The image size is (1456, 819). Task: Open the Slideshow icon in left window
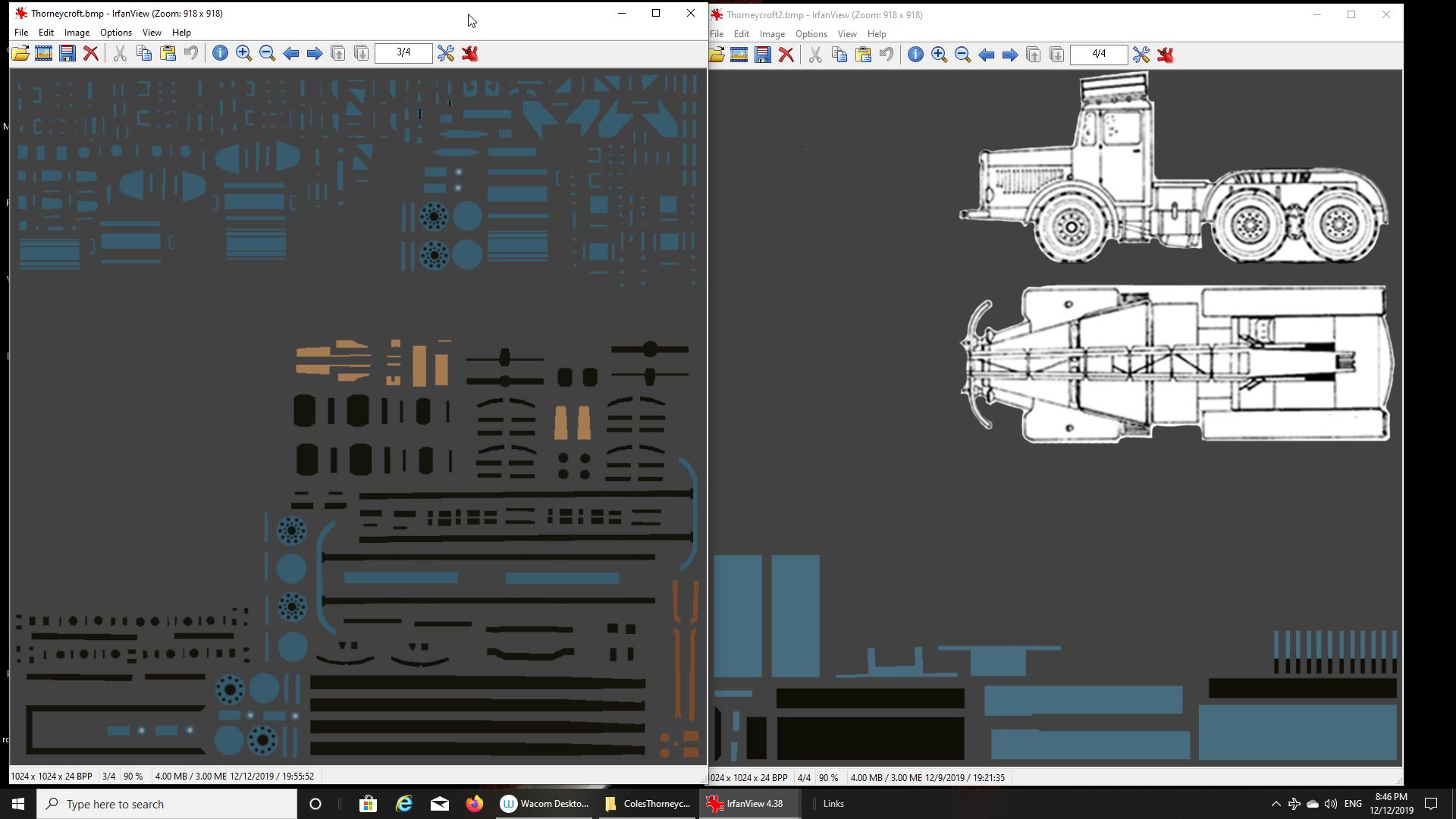[44, 53]
